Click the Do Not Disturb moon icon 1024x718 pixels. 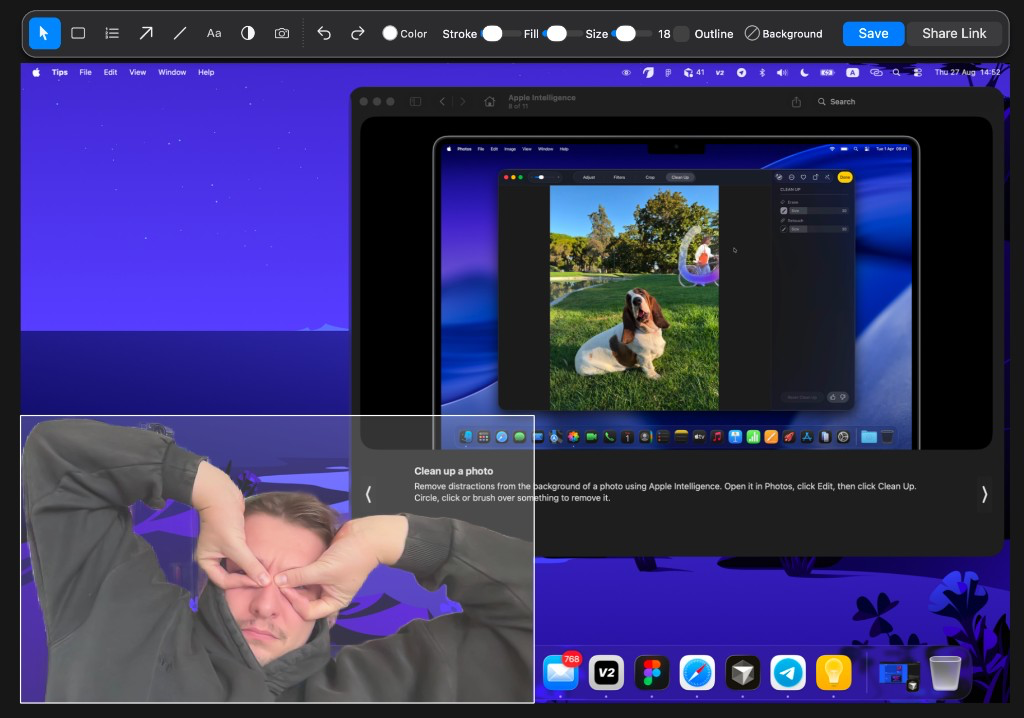click(805, 73)
